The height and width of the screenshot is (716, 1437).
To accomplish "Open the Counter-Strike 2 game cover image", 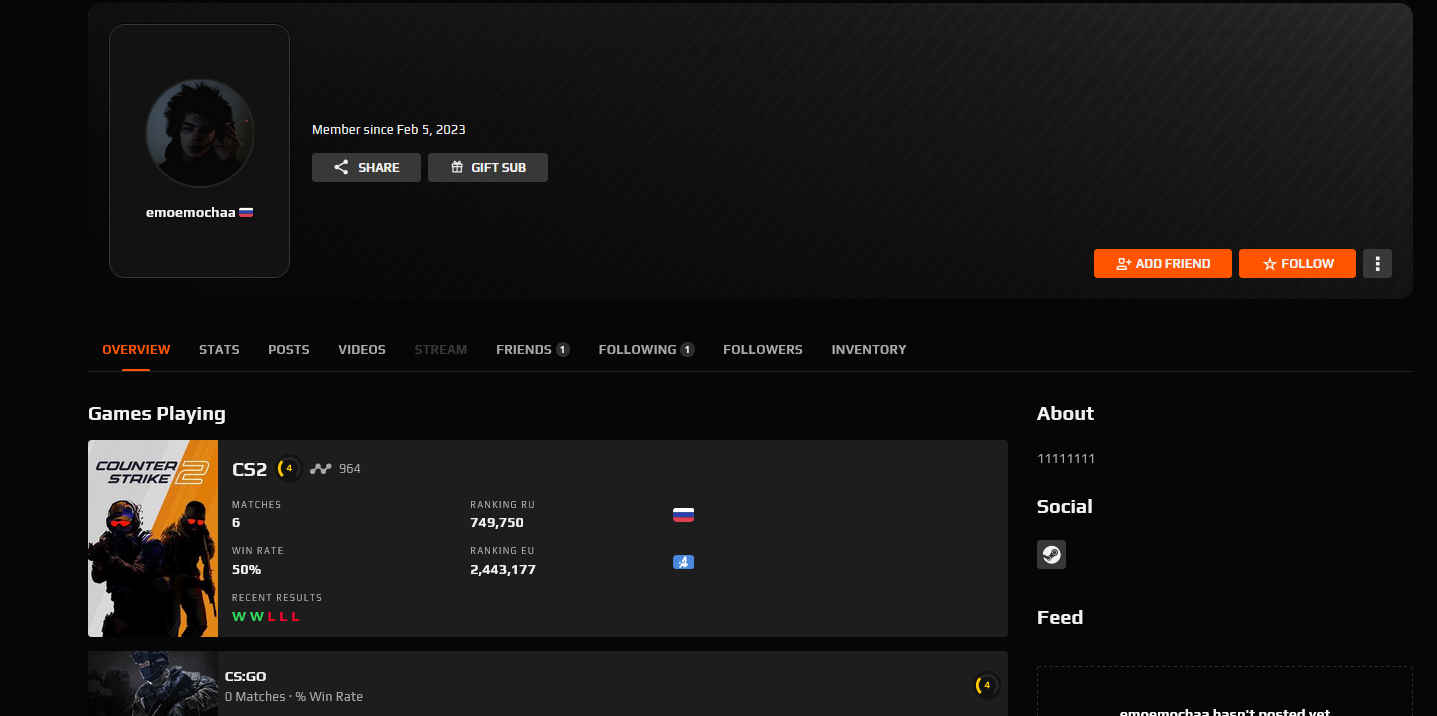I will (153, 538).
